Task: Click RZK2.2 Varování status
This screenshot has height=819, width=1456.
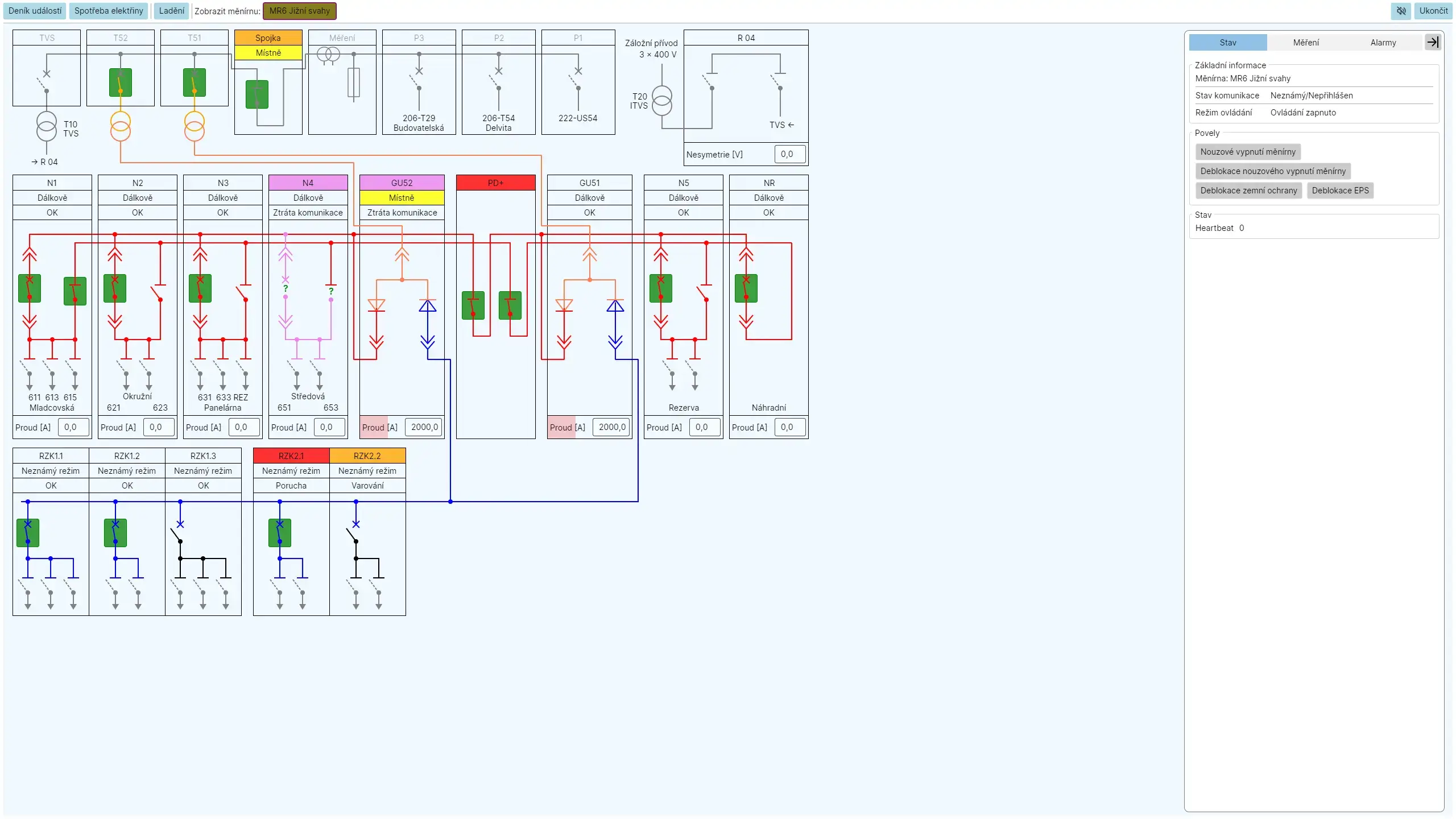Action: (367, 485)
